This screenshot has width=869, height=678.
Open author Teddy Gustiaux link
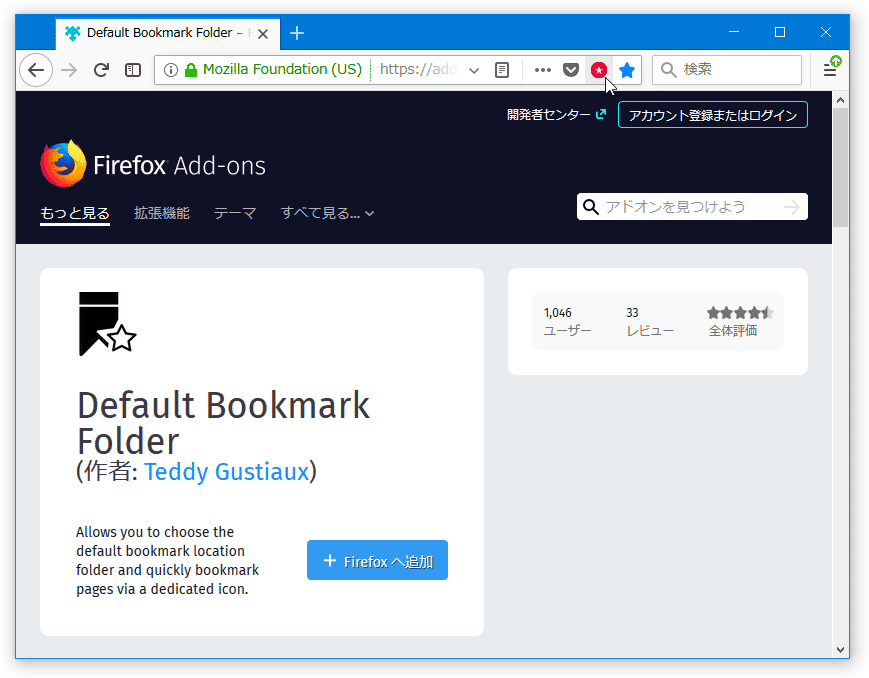pyautogui.click(x=226, y=472)
